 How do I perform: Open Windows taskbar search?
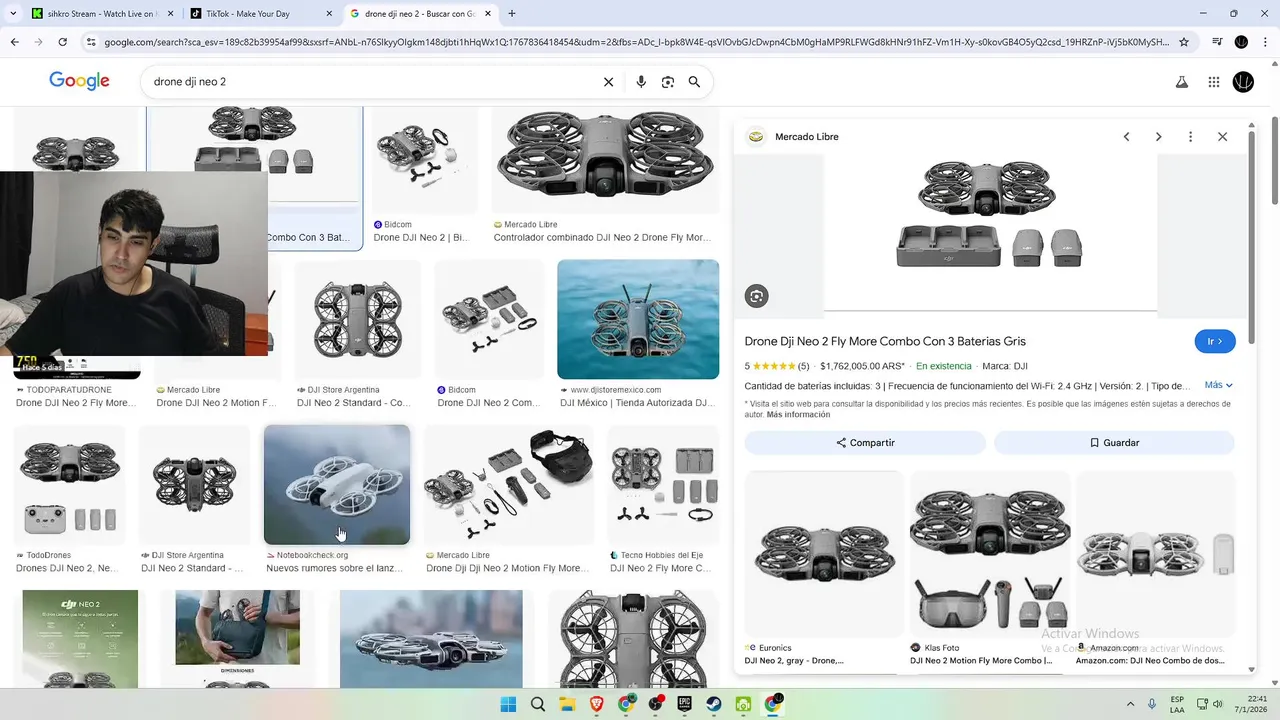click(538, 704)
